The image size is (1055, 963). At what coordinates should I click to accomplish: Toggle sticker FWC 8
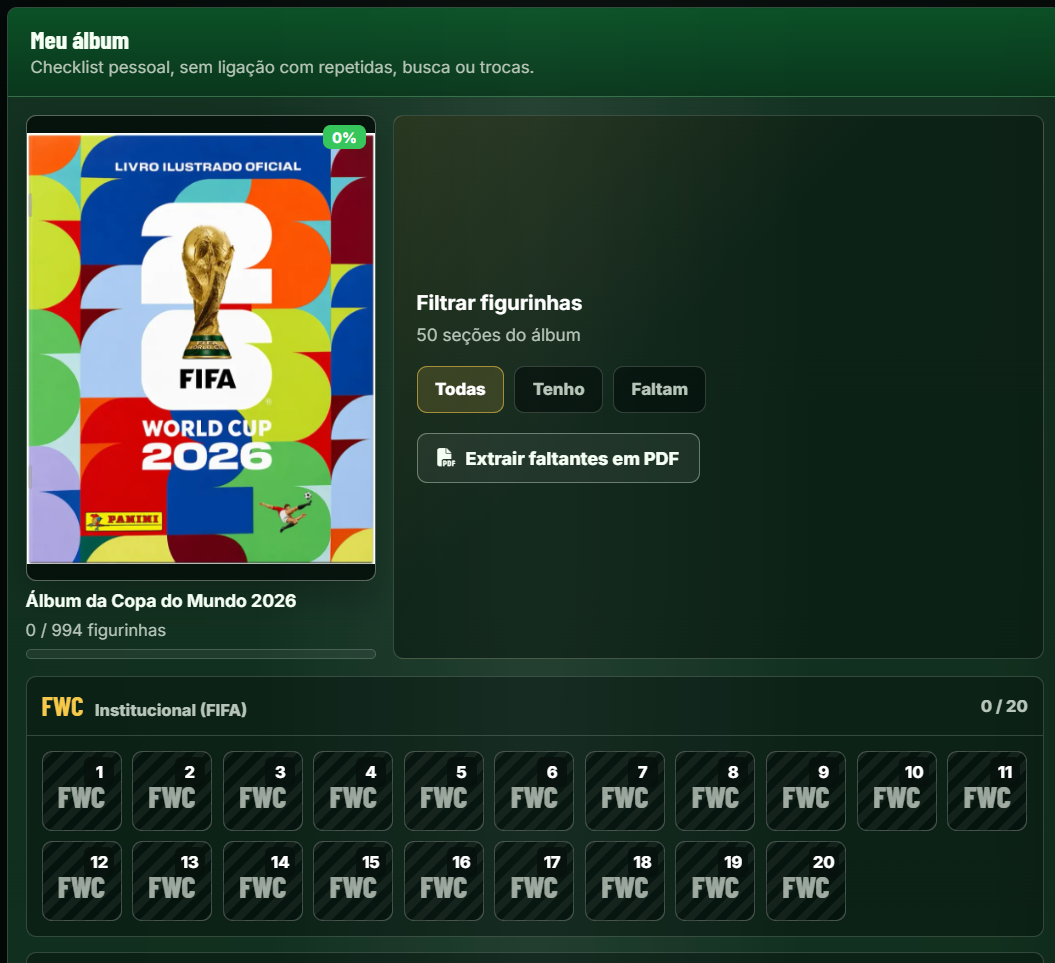pos(715,791)
